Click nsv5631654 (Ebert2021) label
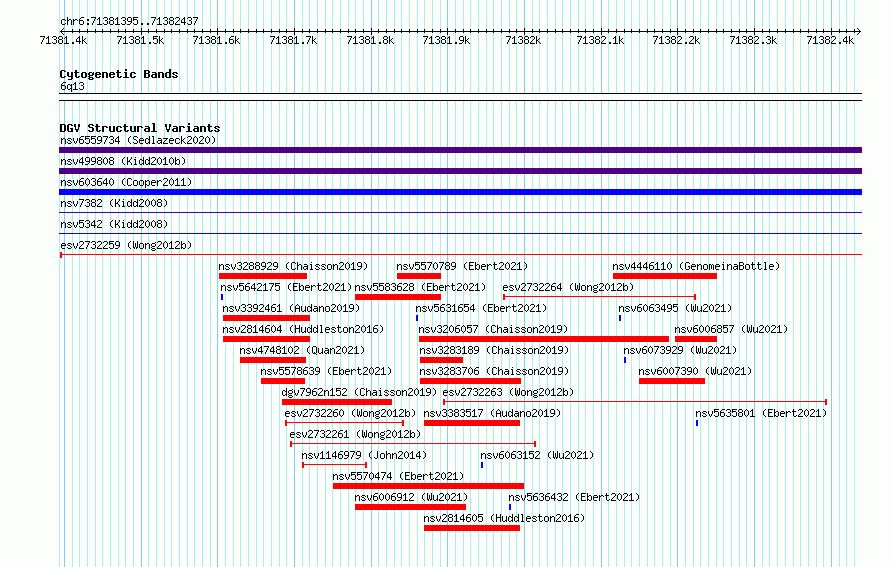This screenshot has width=890, height=567. click(481, 308)
